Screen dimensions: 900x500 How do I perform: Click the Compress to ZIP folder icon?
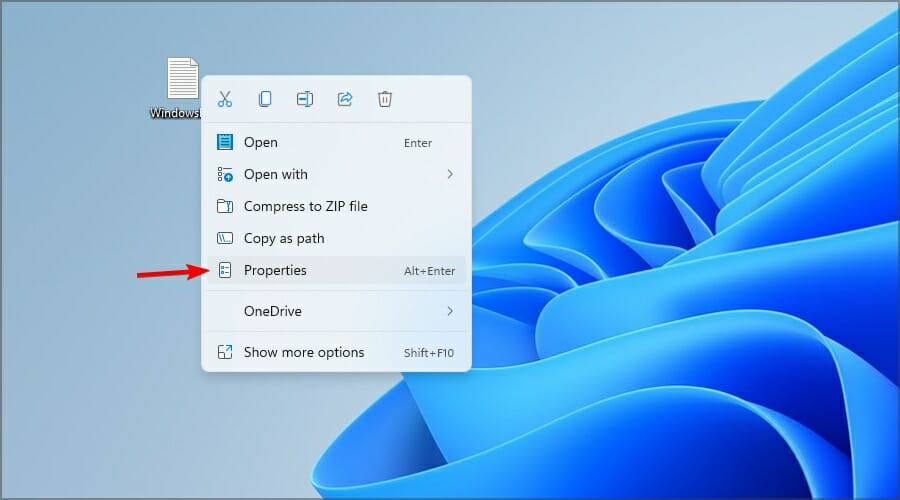pyautogui.click(x=225, y=206)
